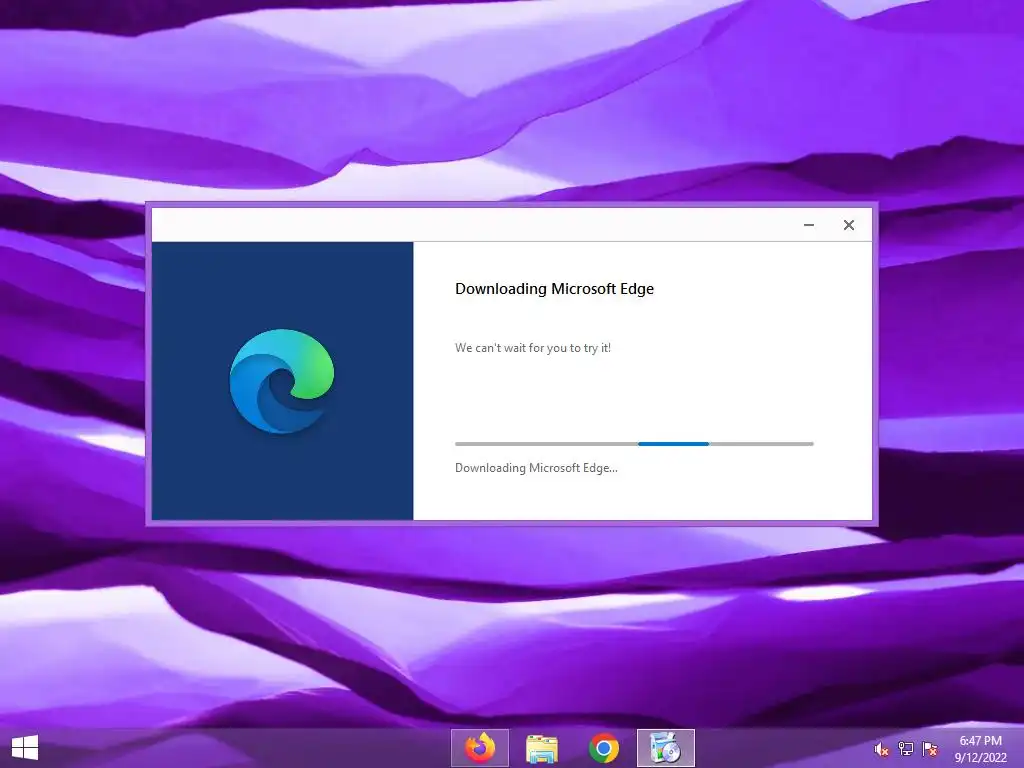Launch Google Chrome from the taskbar
This screenshot has height=768, width=1024.
click(604, 748)
